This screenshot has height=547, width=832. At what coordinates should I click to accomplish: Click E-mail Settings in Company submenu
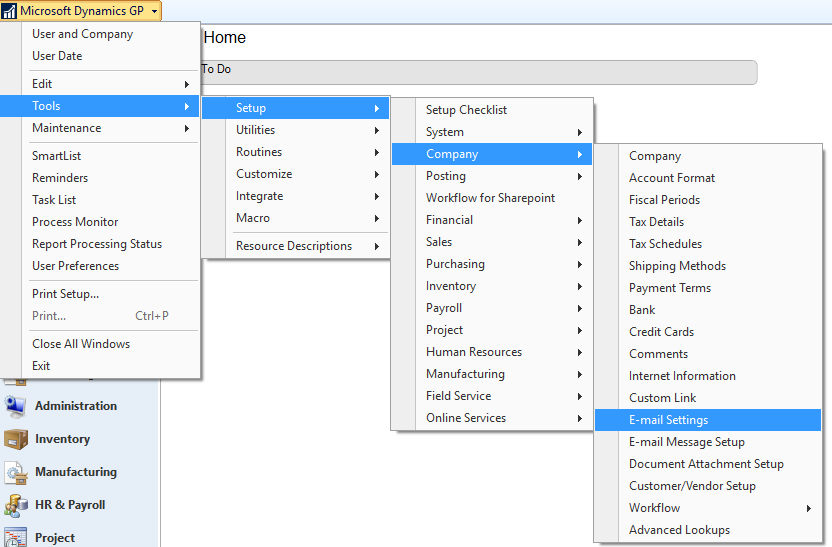[708, 420]
